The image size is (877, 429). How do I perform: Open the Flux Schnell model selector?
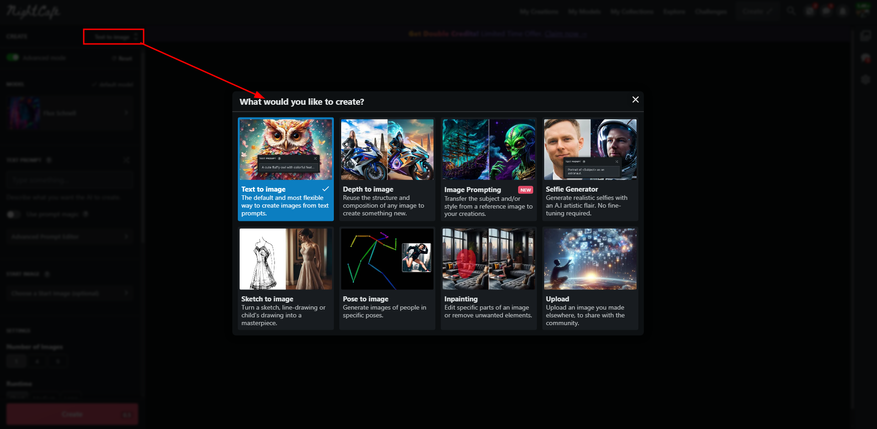(70, 113)
